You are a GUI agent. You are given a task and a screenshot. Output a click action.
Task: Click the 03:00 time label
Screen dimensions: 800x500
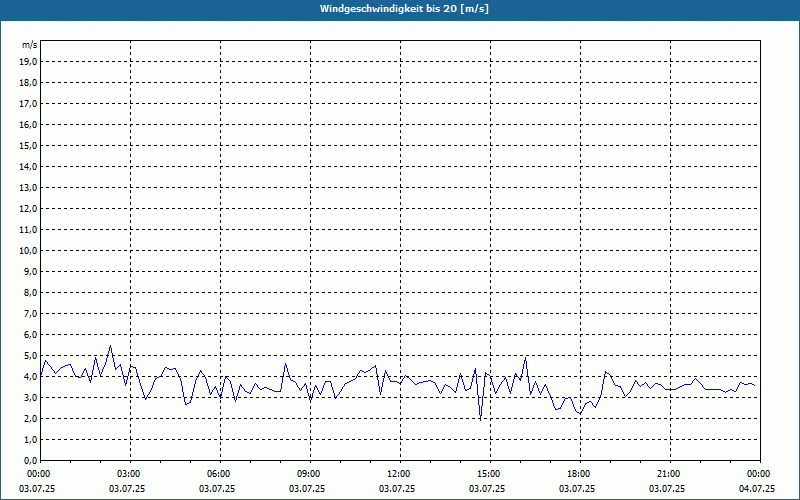click(127, 474)
